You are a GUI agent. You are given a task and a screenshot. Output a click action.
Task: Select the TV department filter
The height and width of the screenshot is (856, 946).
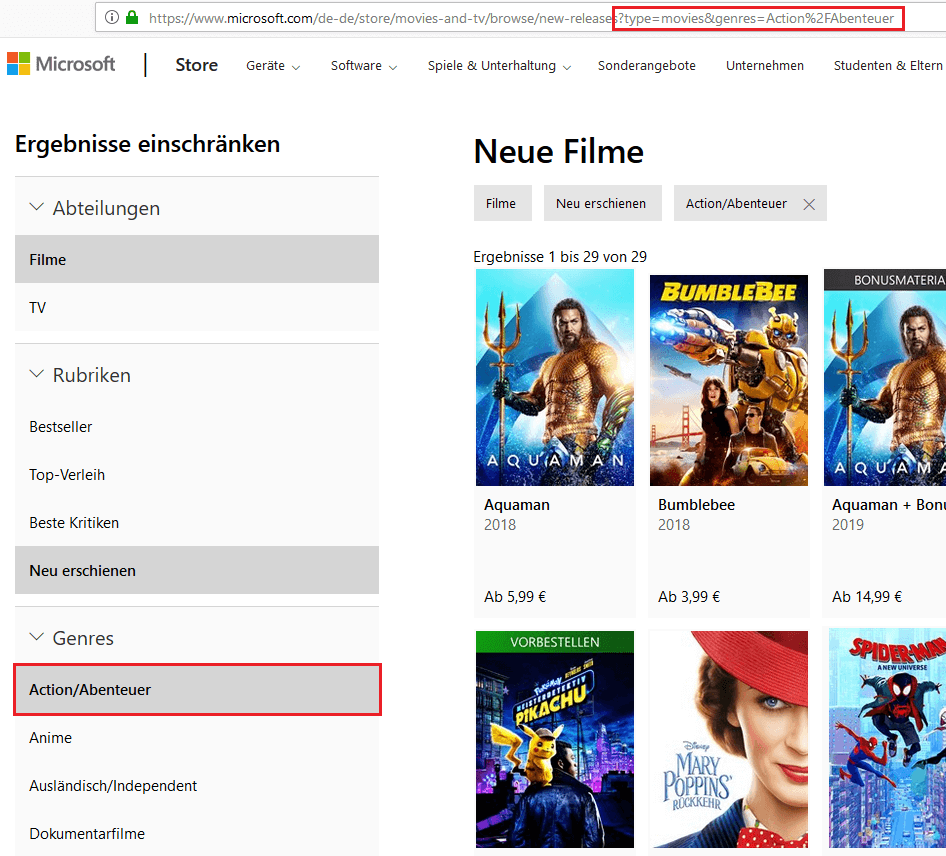[x=197, y=307]
